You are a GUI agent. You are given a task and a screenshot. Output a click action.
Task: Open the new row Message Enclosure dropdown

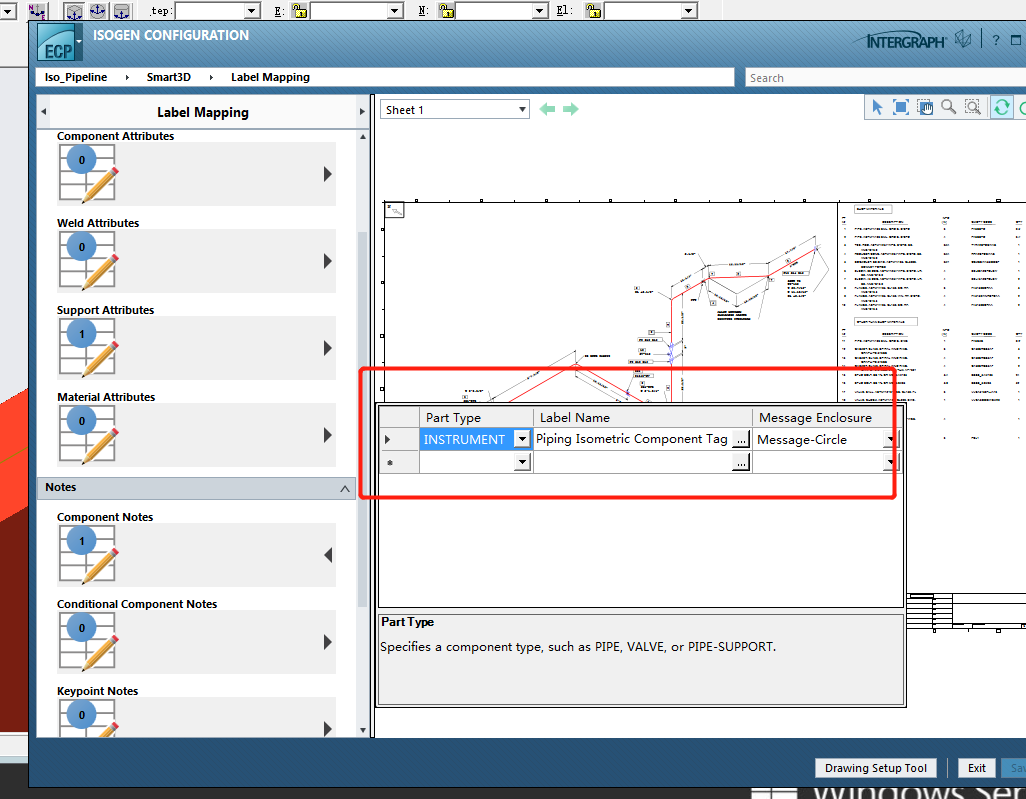pos(891,463)
